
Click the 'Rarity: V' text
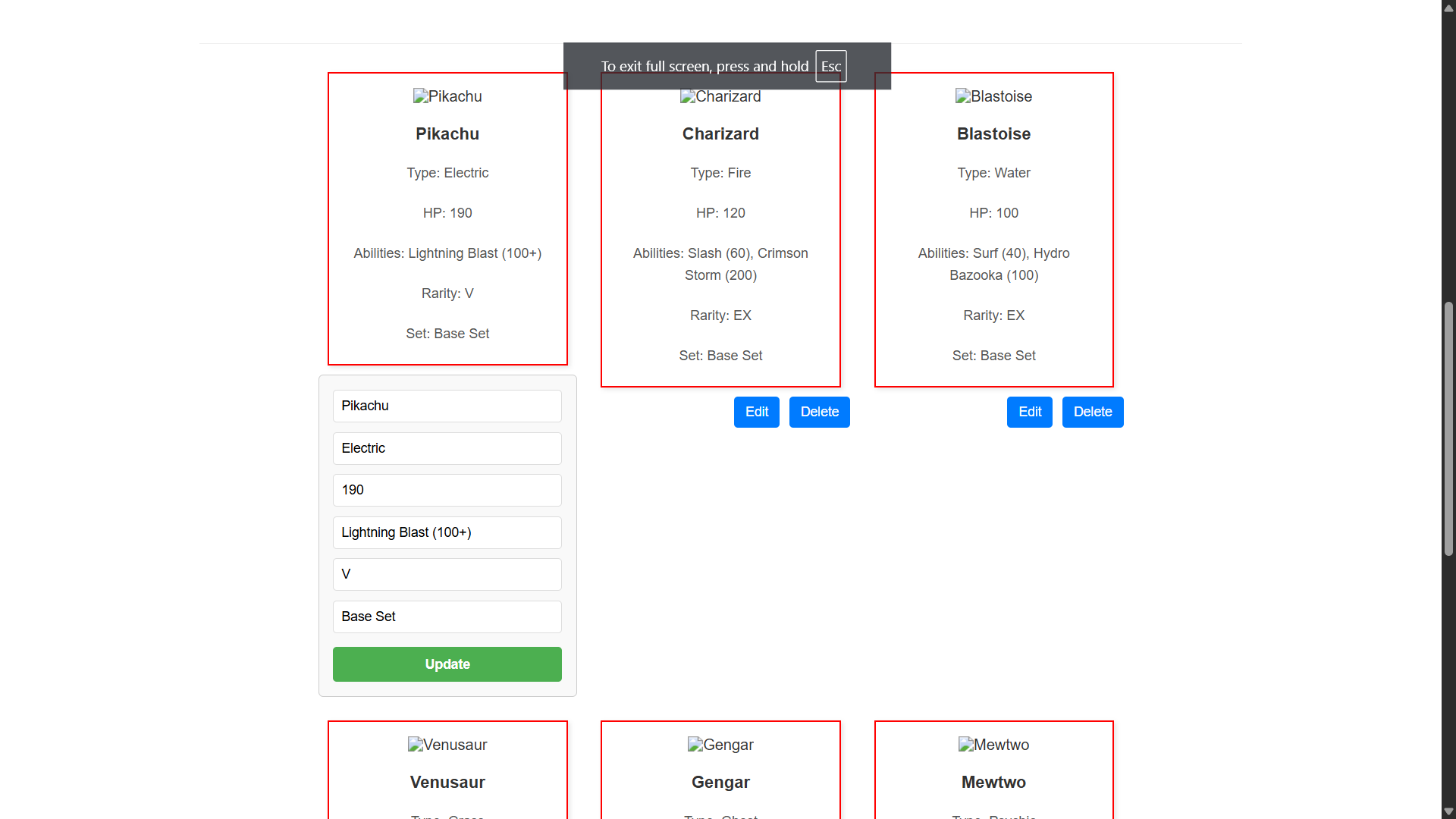[x=447, y=293]
